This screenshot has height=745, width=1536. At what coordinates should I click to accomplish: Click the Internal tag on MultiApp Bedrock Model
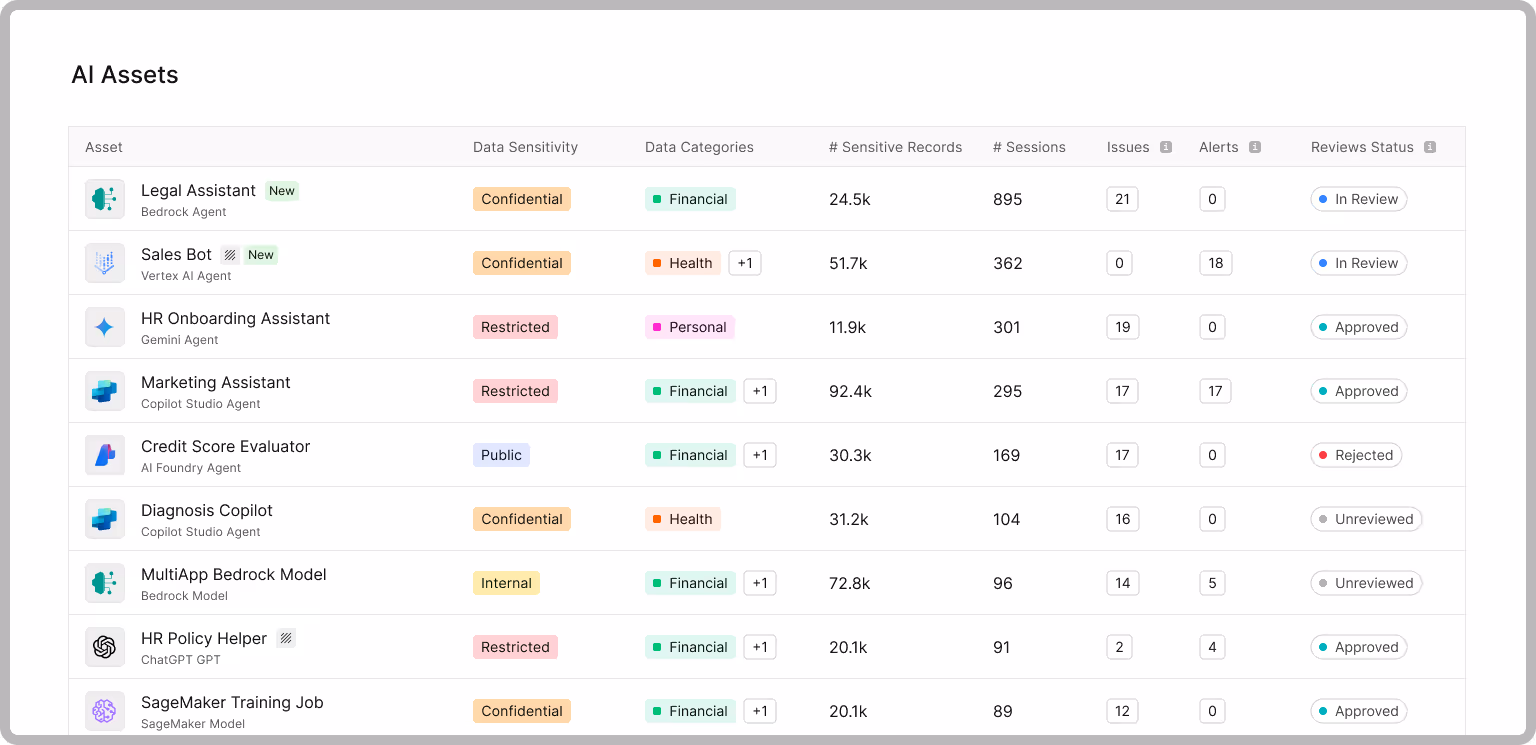(x=506, y=583)
